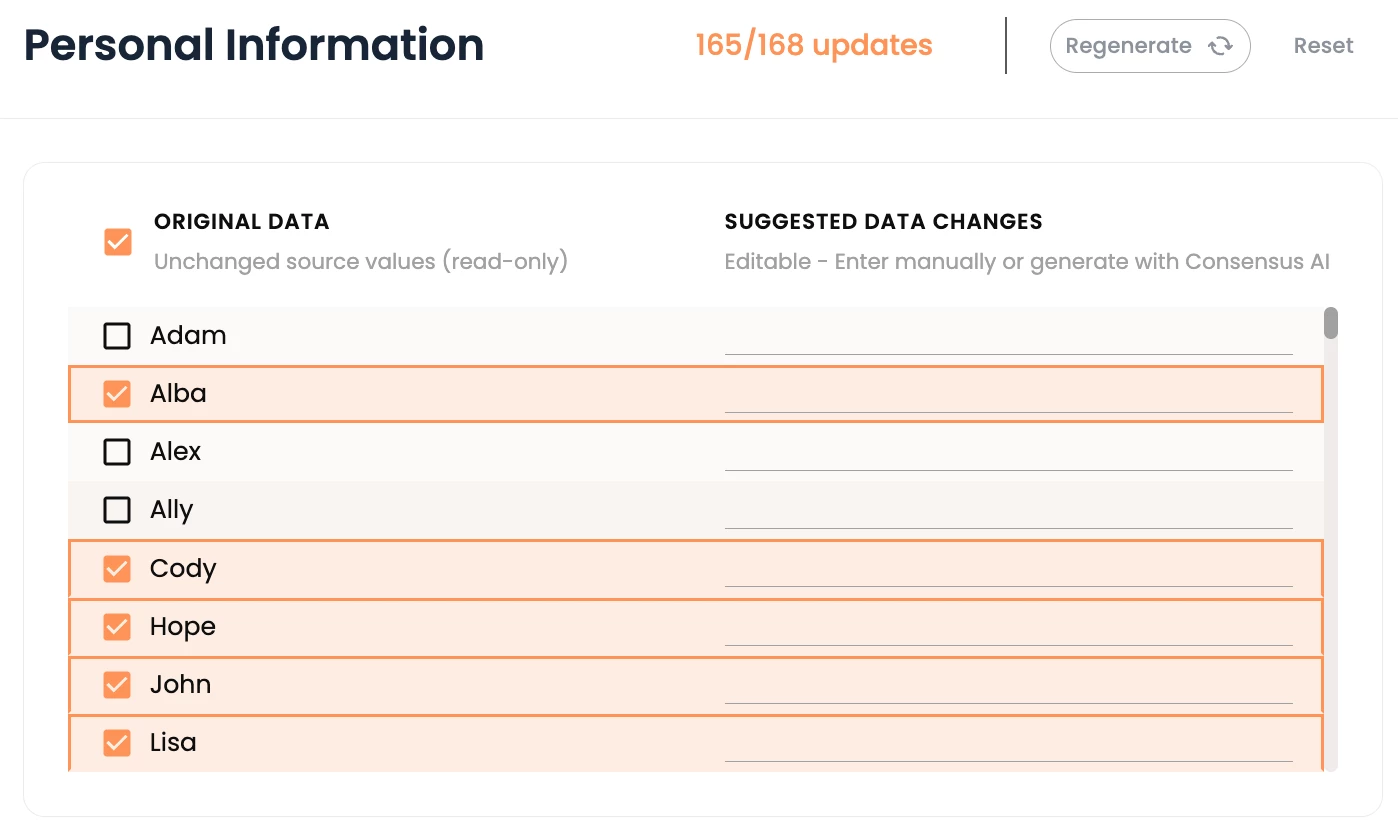Click the suggested change field for John
Screen dimensions: 1398x834
coord(1008,686)
